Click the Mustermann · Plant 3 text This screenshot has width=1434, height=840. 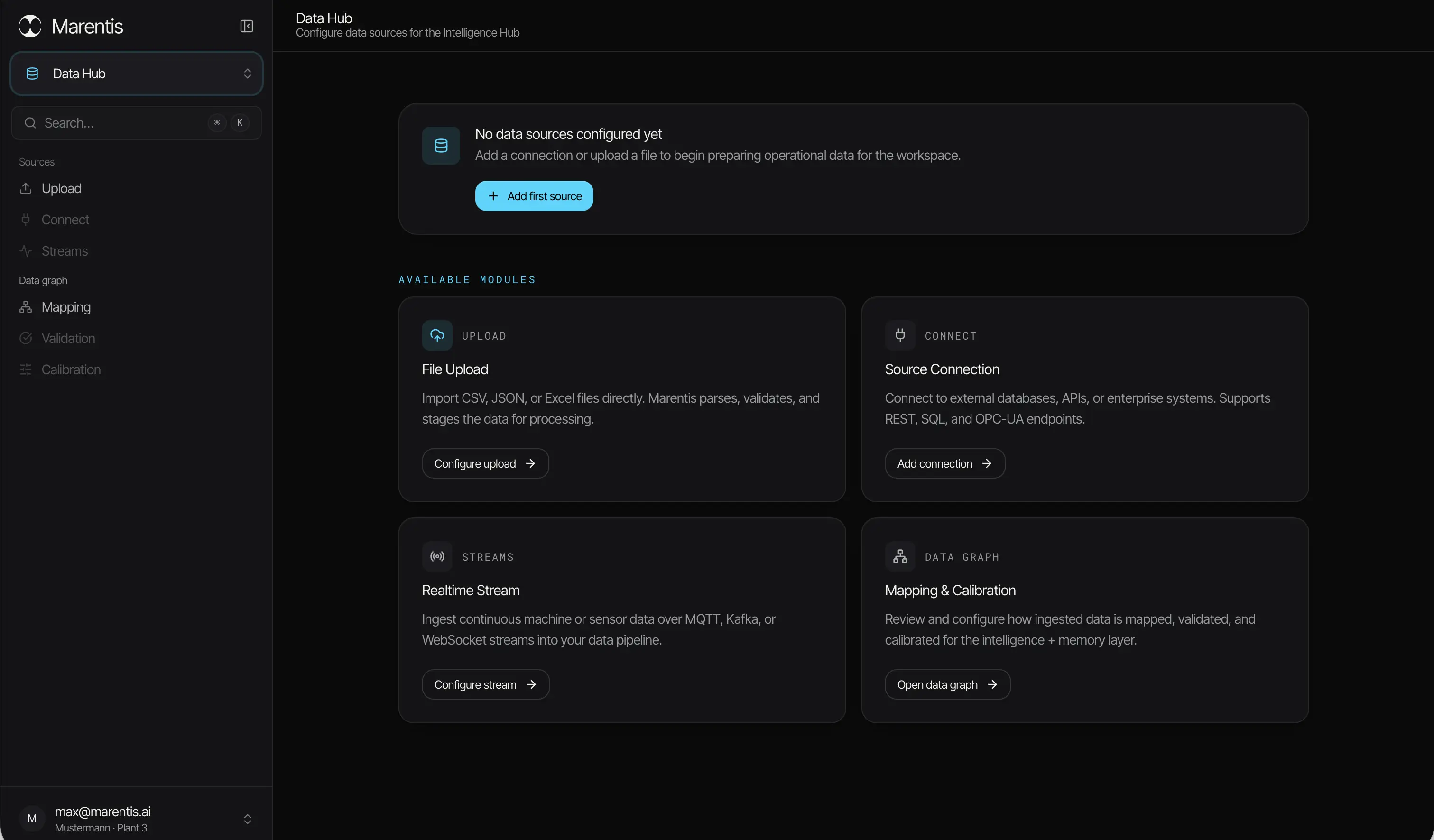102,828
